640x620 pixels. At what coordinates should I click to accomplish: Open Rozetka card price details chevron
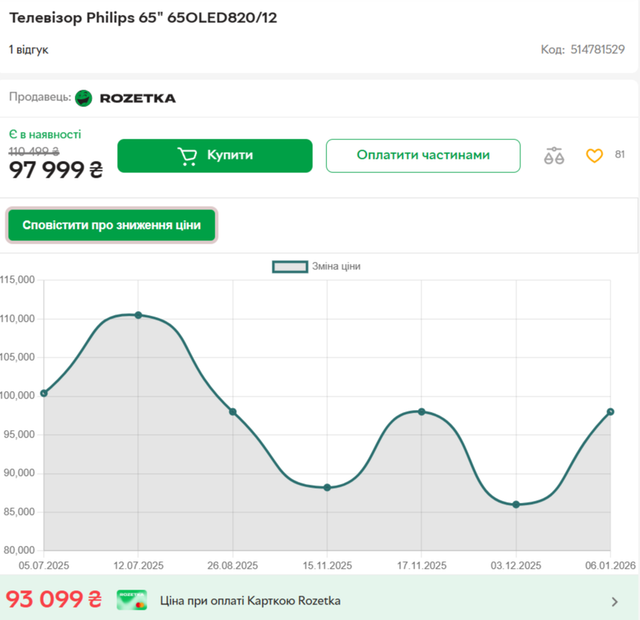[615, 602]
